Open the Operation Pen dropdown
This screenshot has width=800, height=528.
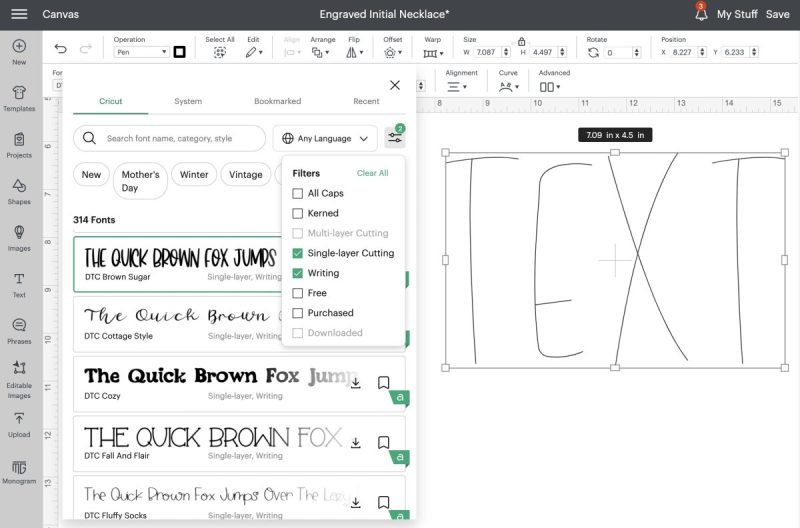tap(141, 52)
